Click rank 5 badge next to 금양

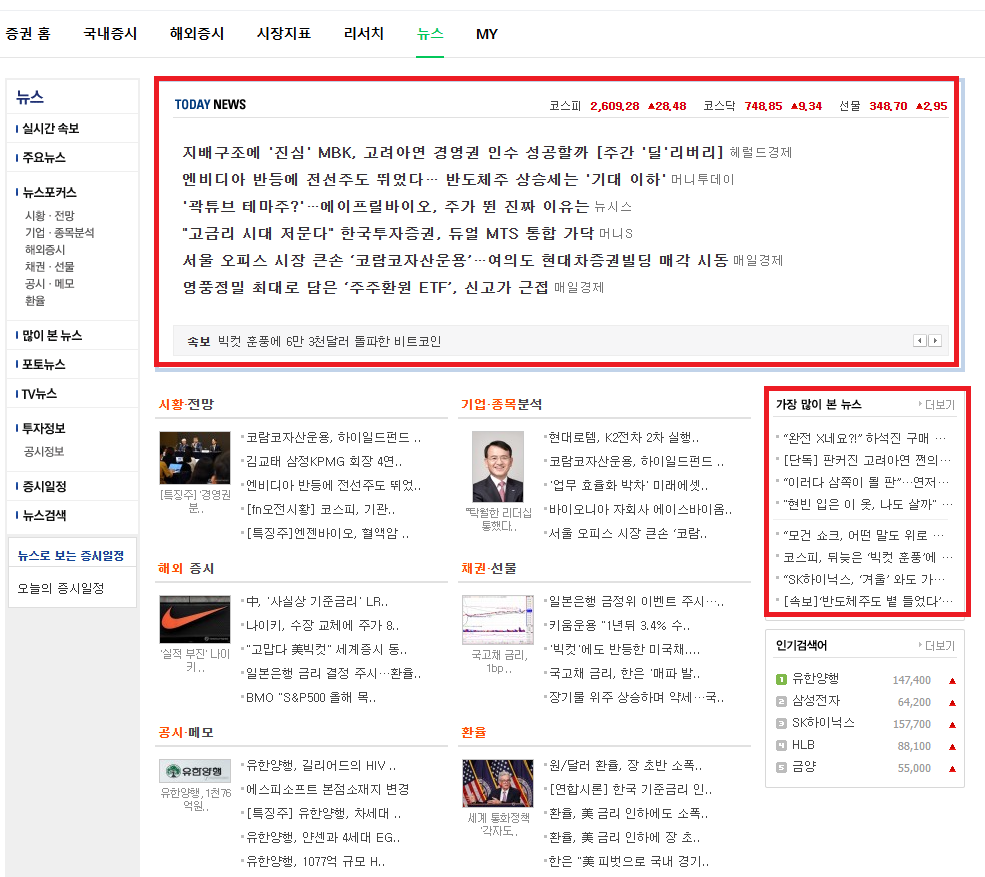point(781,767)
